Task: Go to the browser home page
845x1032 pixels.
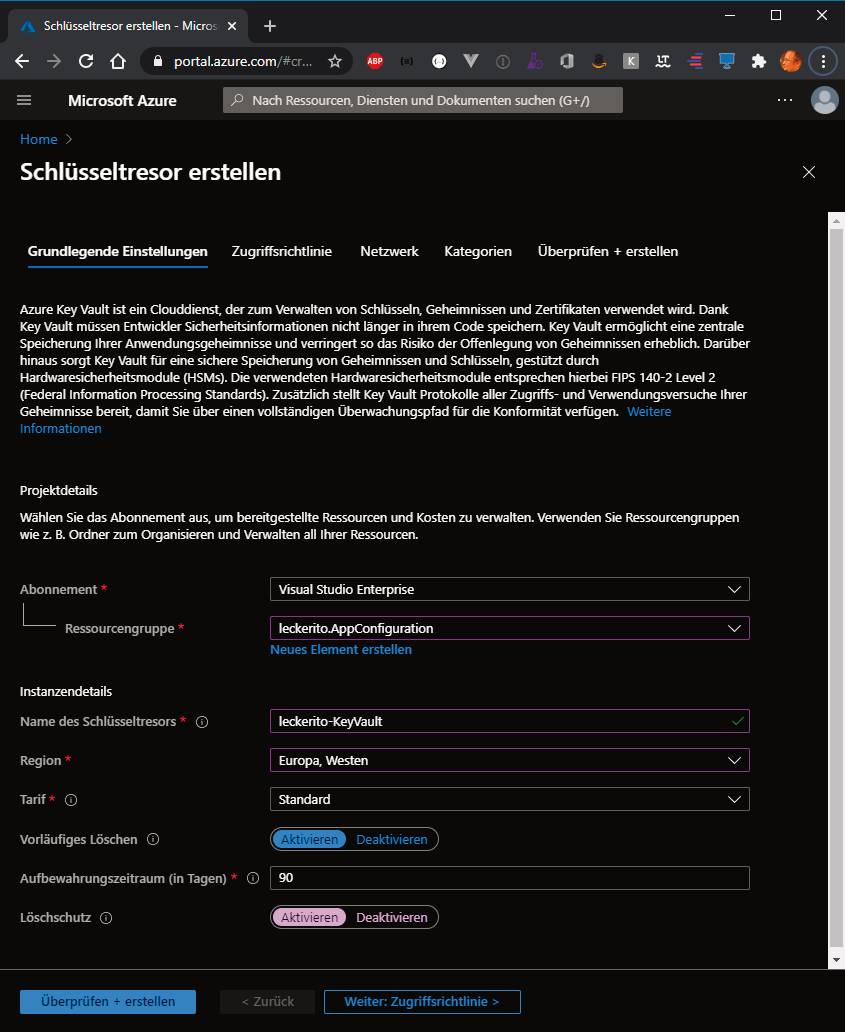Action: [x=118, y=61]
